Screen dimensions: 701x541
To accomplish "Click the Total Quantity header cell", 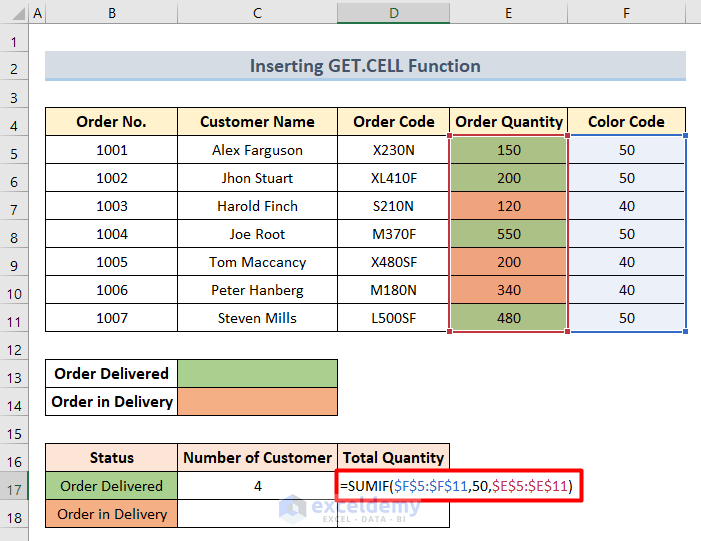I will (x=393, y=458).
